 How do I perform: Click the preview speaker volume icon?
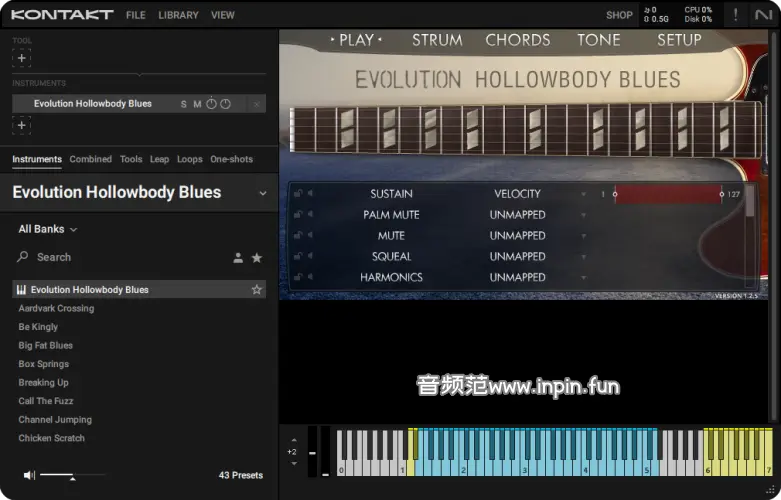[29, 475]
